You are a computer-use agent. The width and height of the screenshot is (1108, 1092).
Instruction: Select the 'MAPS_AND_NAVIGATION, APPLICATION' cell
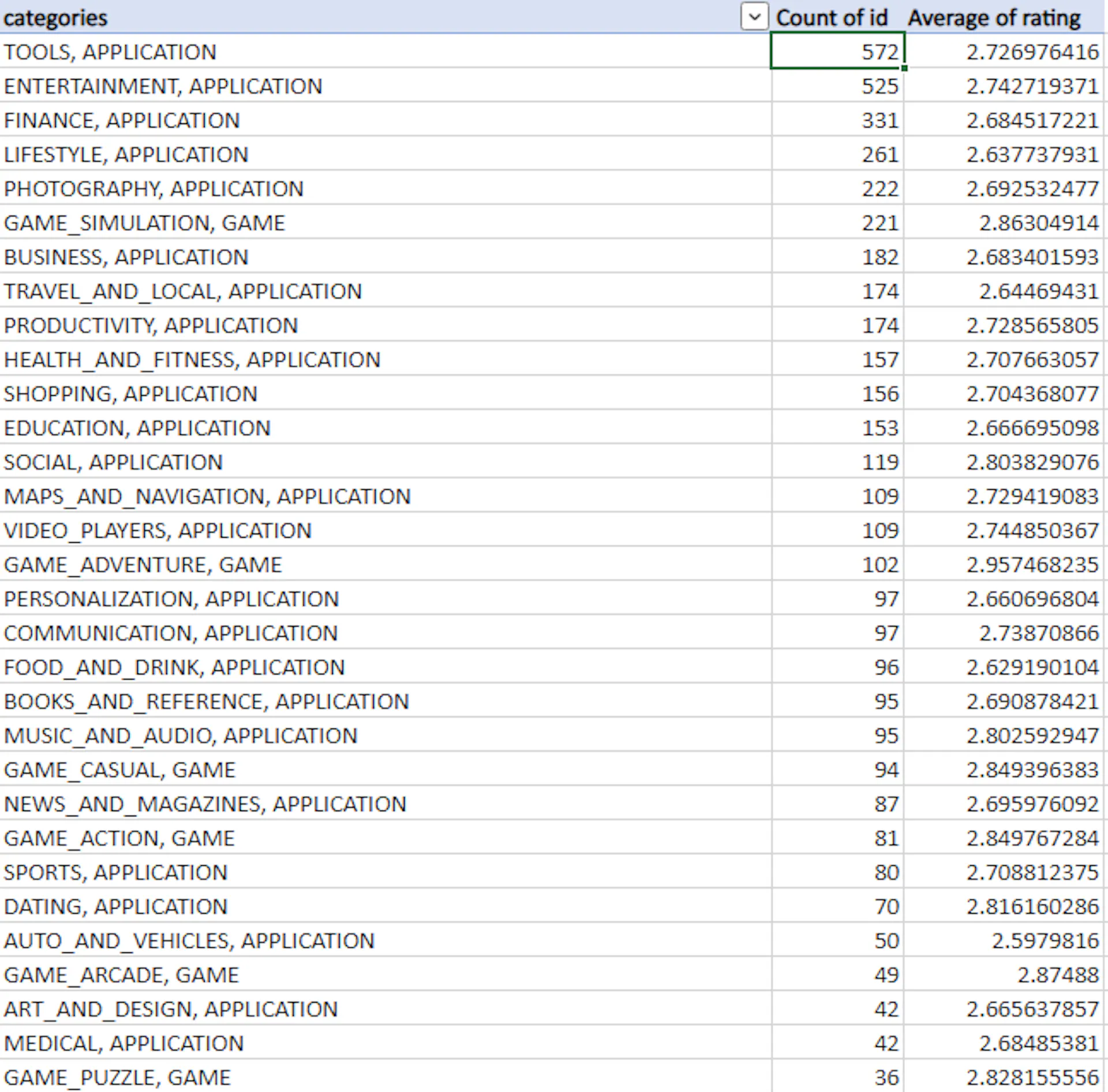[x=385, y=496]
